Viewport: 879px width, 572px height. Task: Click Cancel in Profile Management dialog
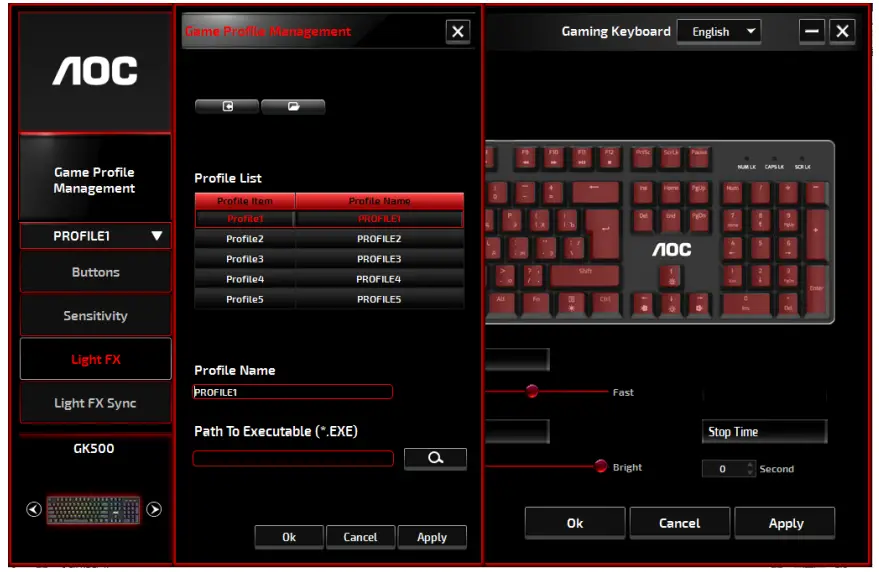point(360,537)
